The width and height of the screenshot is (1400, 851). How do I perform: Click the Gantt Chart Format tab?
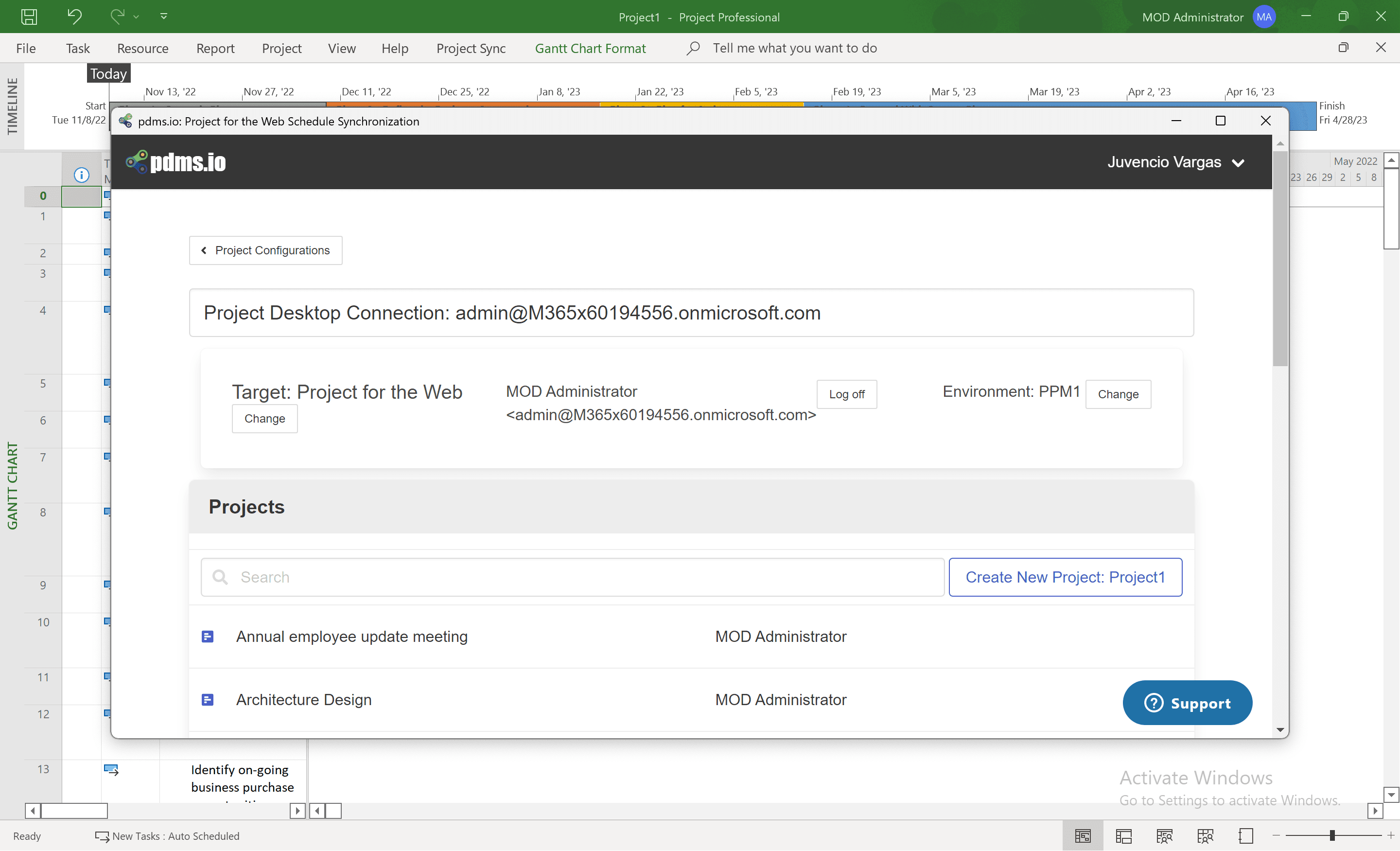[590, 47]
